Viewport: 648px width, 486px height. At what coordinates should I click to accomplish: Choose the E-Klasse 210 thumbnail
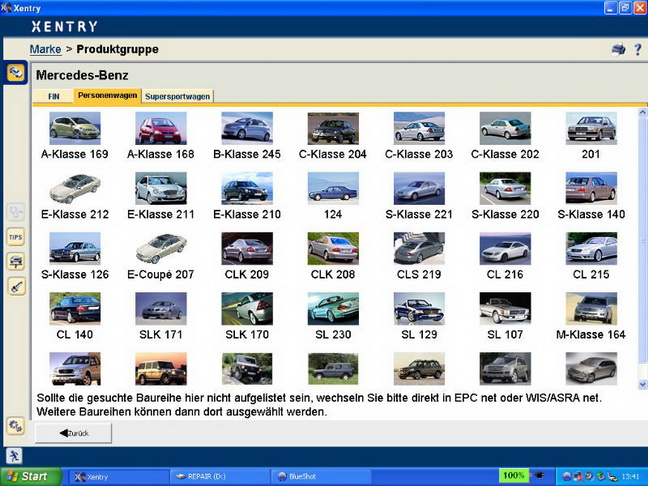click(247, 188)
